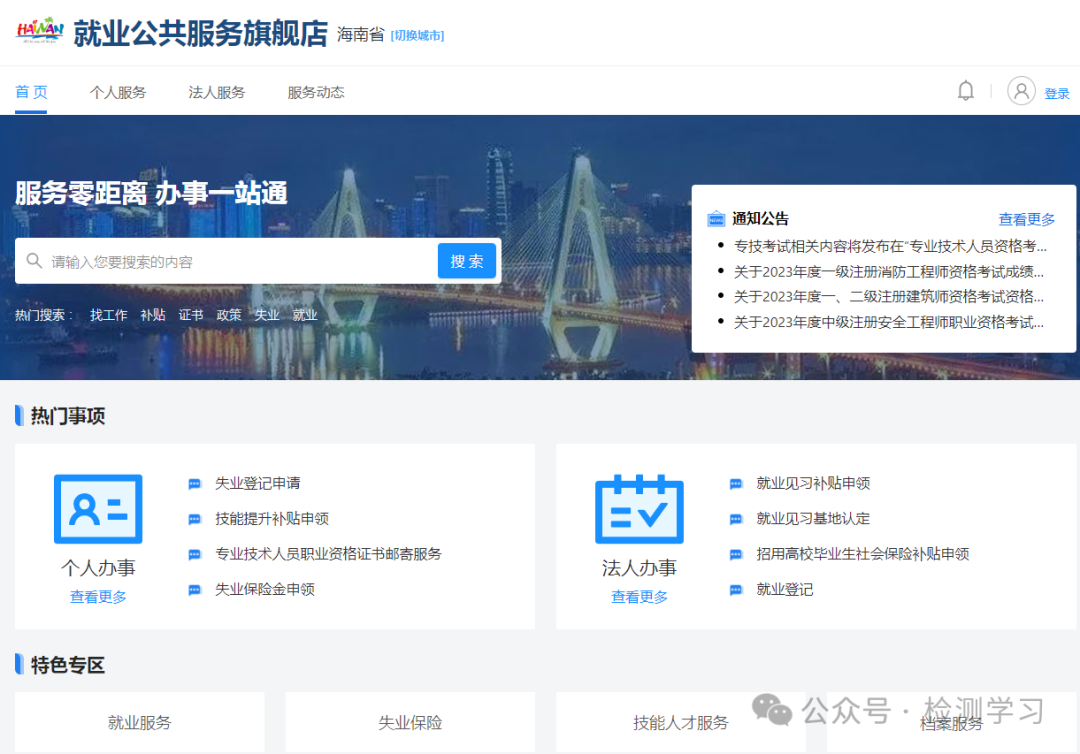Click the 法人办事 calendar icon
The height and width of the screenshot is (754, 1080).
pos(639,509)
